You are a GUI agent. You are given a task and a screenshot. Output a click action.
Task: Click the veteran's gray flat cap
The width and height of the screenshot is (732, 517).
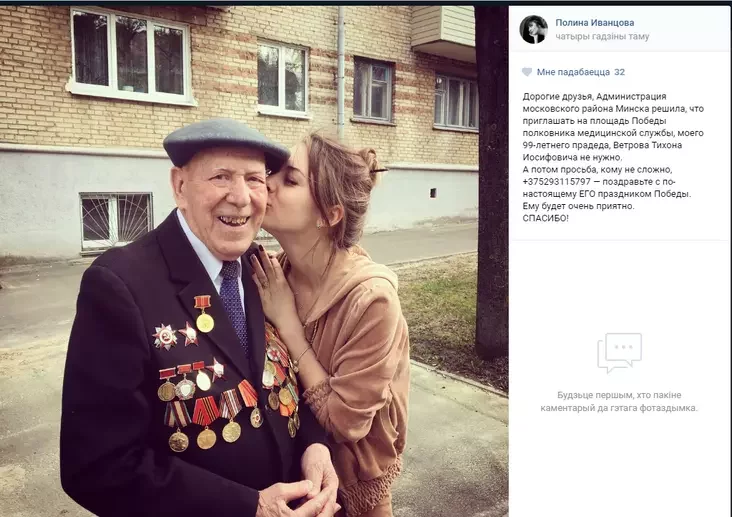225,143
